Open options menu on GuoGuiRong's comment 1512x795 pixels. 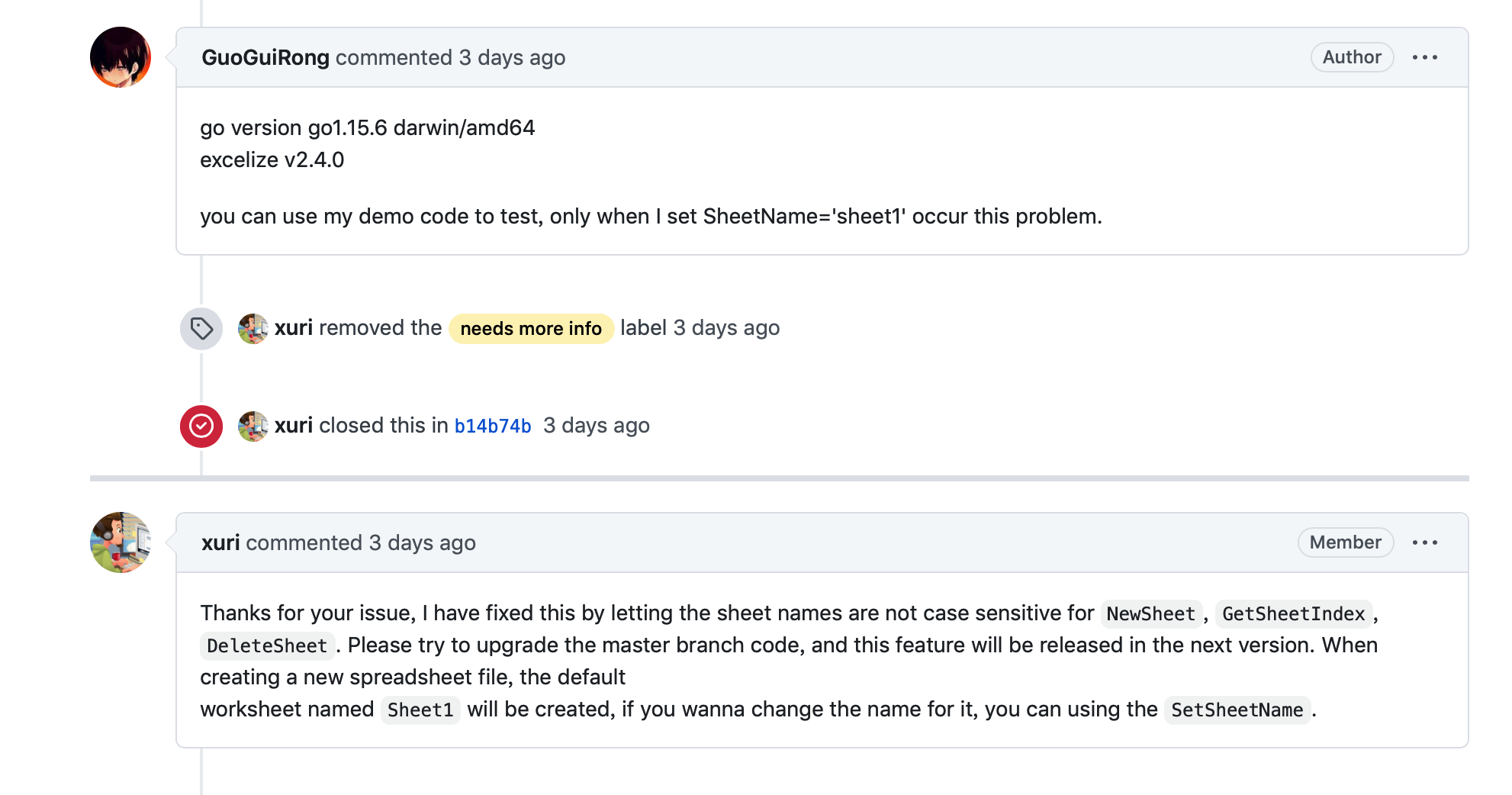tap(1424, 57)
